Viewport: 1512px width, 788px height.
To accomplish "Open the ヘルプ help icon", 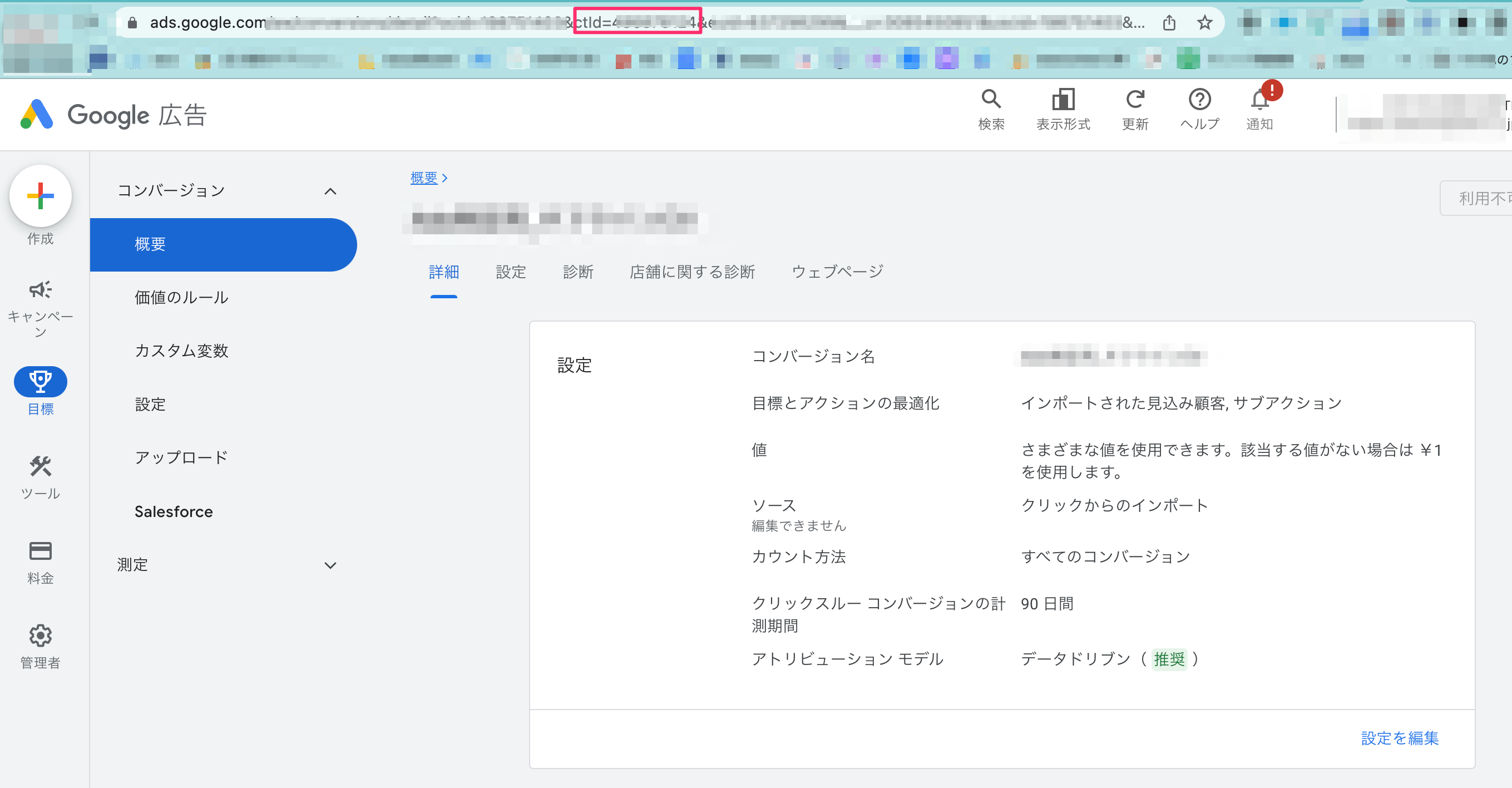I will [1200, 98].
